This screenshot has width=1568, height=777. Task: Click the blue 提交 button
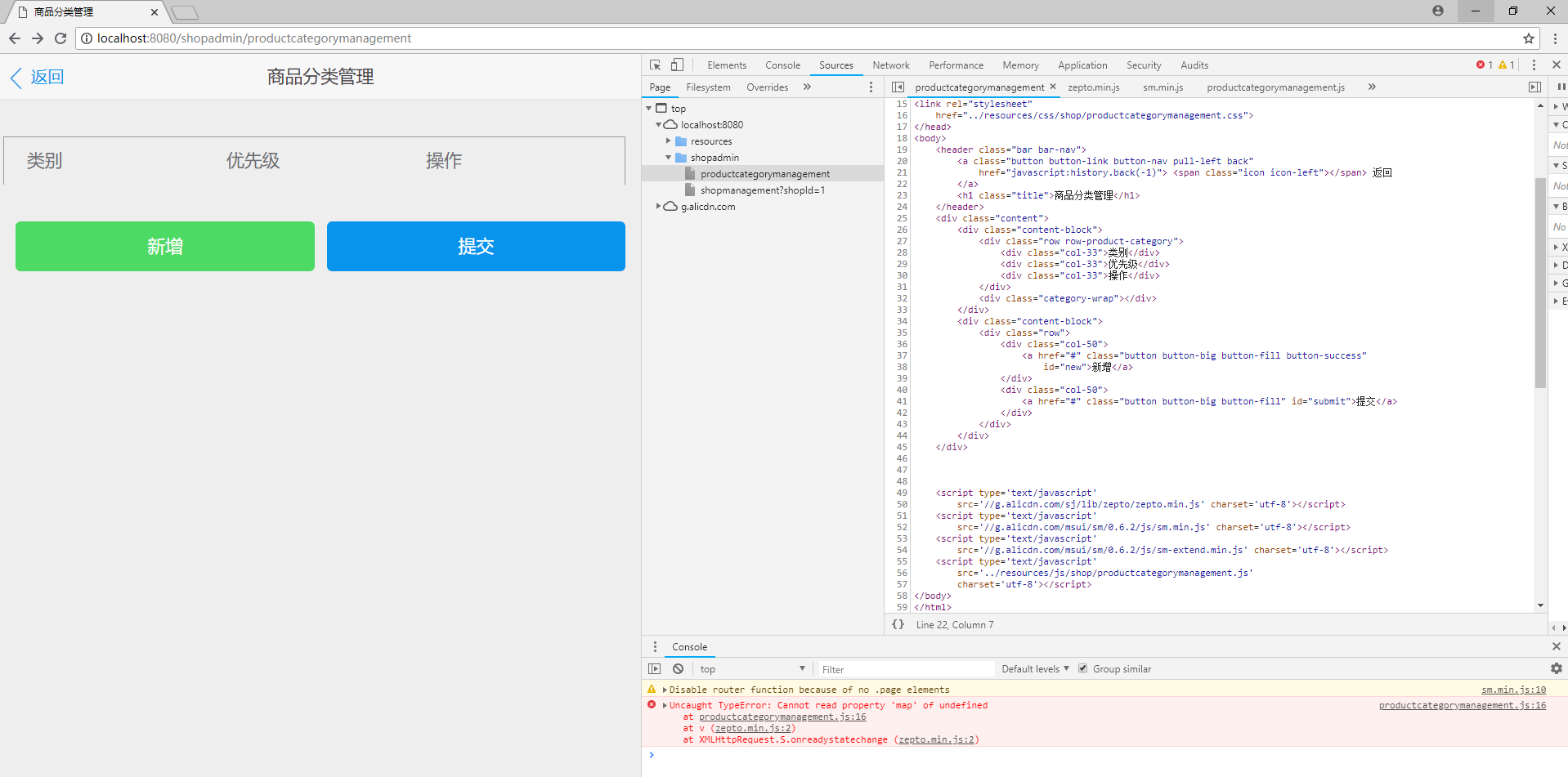pyautogui.click(x=476, y=246)
